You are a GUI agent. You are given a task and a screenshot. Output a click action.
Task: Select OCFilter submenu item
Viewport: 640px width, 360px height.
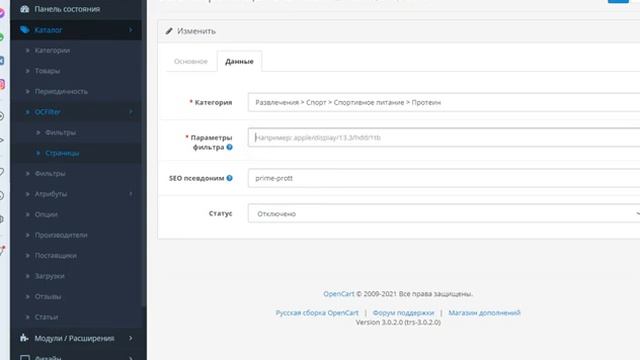tap(47, 112)
